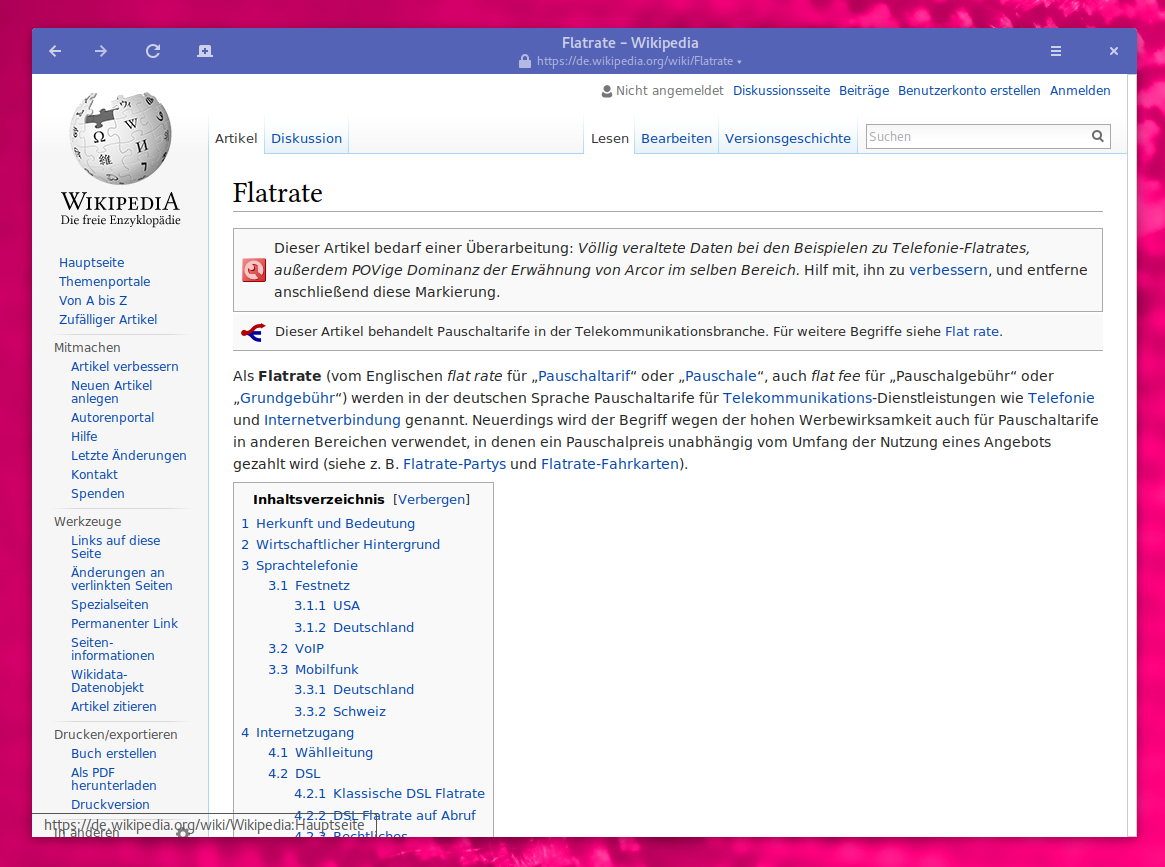Open the Druckversion link
The width and height of the screenshot is (1165, 867).
pos(110,805)
